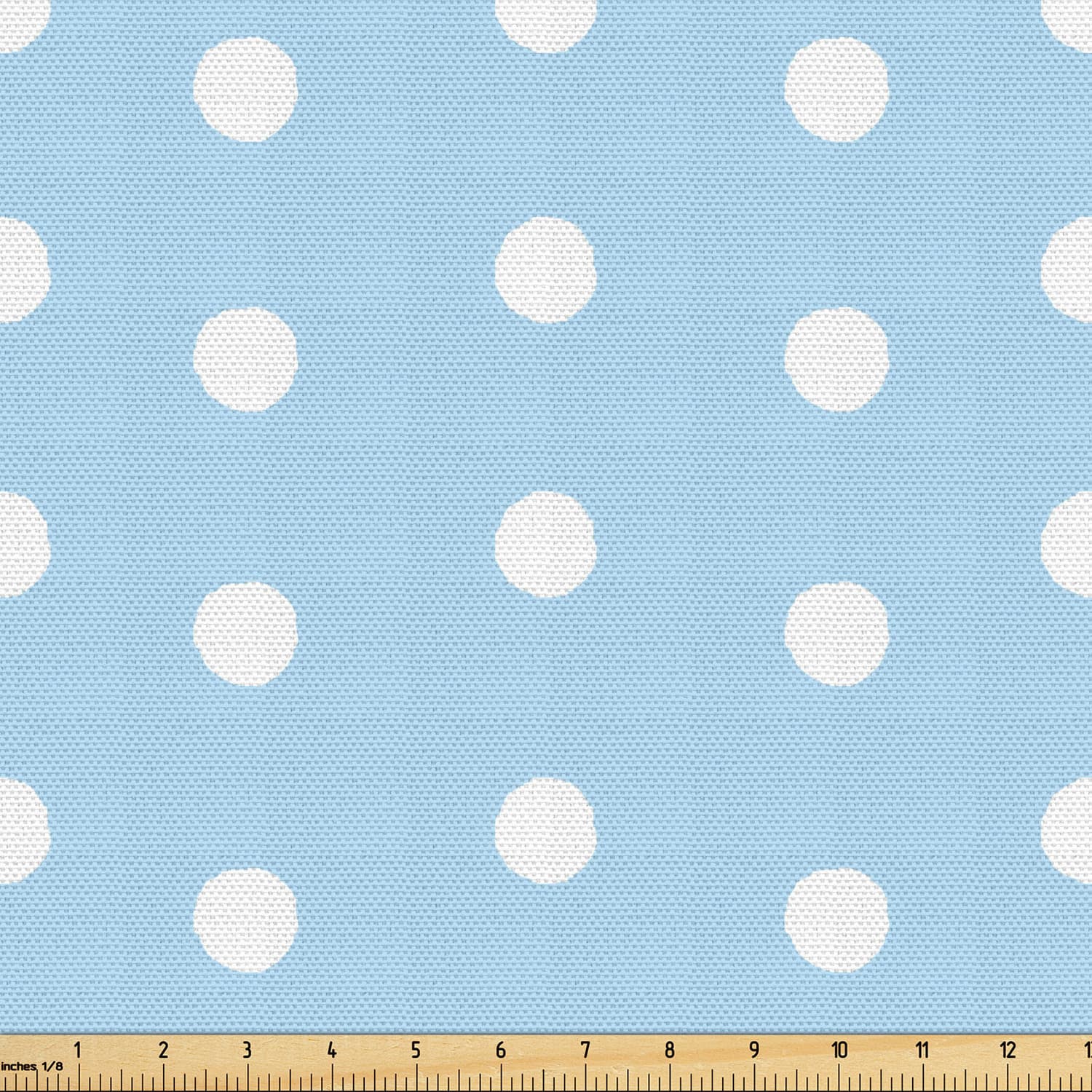
Task: Click the number 7 on the ruler
Action: 585,1050
